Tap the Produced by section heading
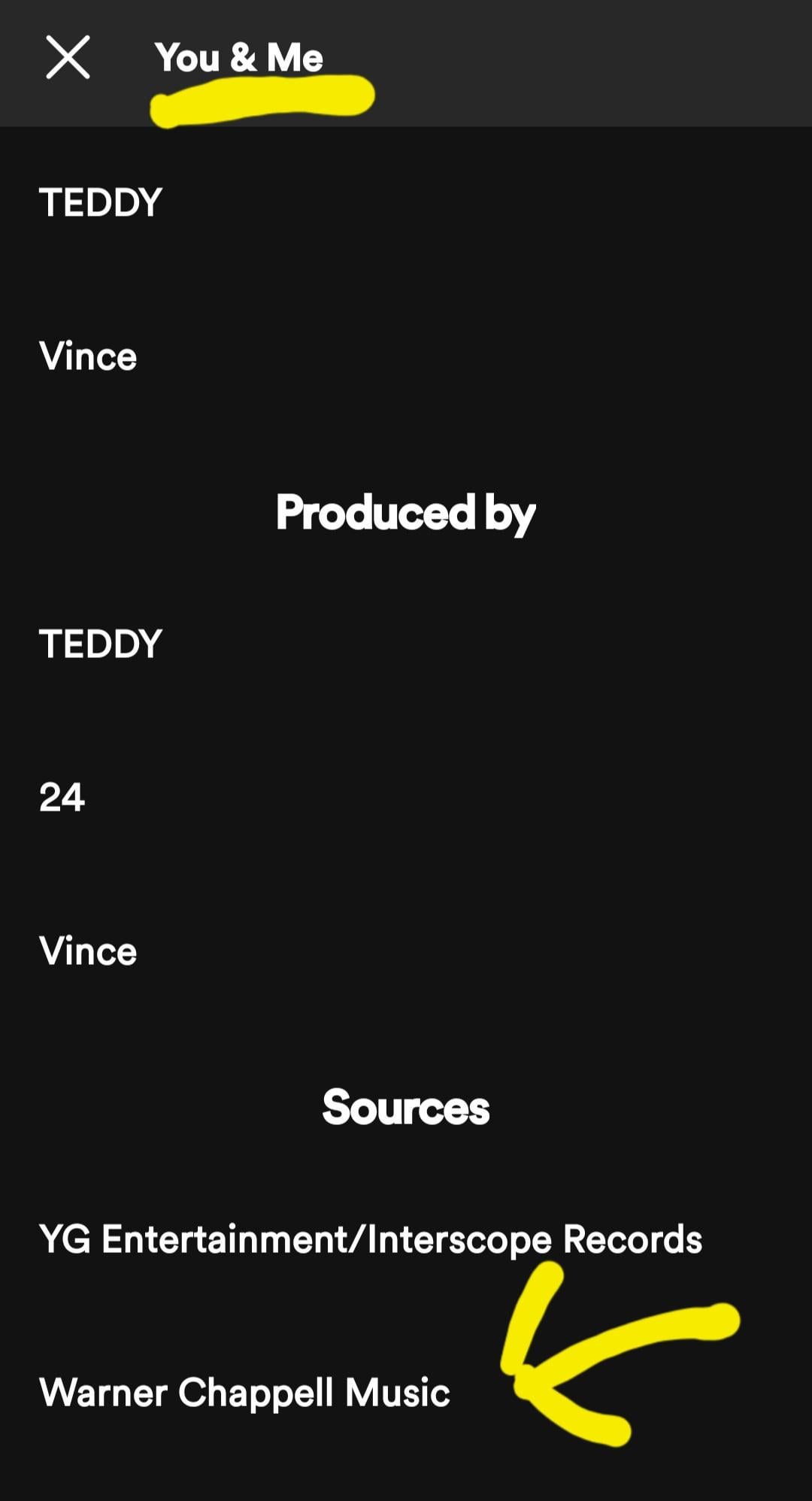Image resolution: width=812 pixels, height=1501 pixels. coord(405,513)
